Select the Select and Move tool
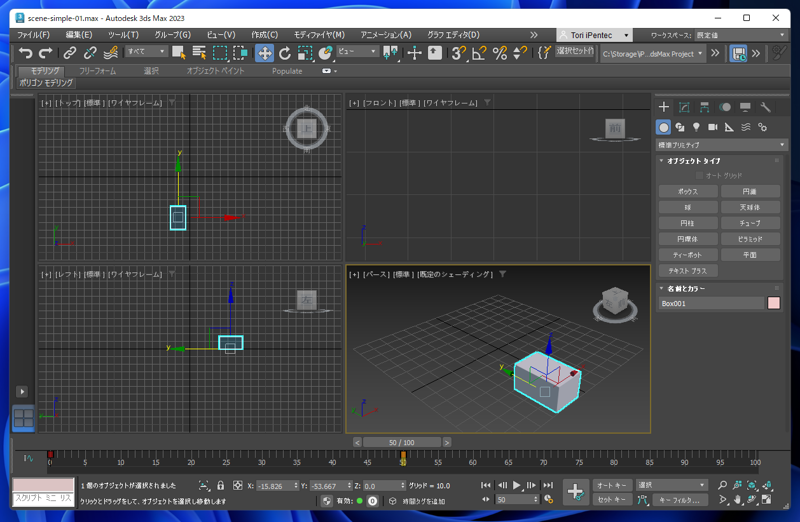The image size is (800, 522). [x=264, y=53]
